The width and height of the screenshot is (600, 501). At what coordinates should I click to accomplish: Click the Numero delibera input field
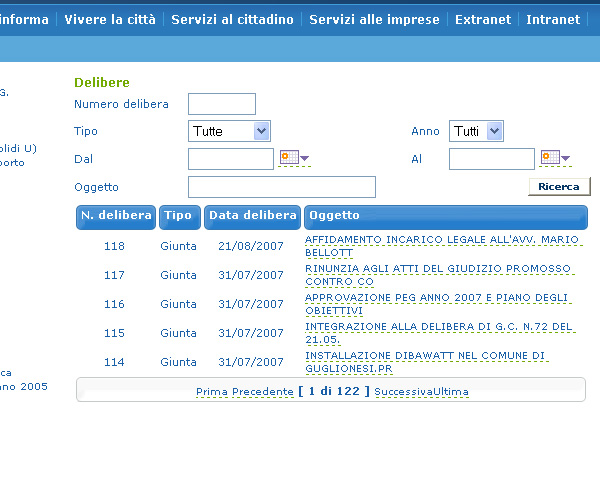222,104
